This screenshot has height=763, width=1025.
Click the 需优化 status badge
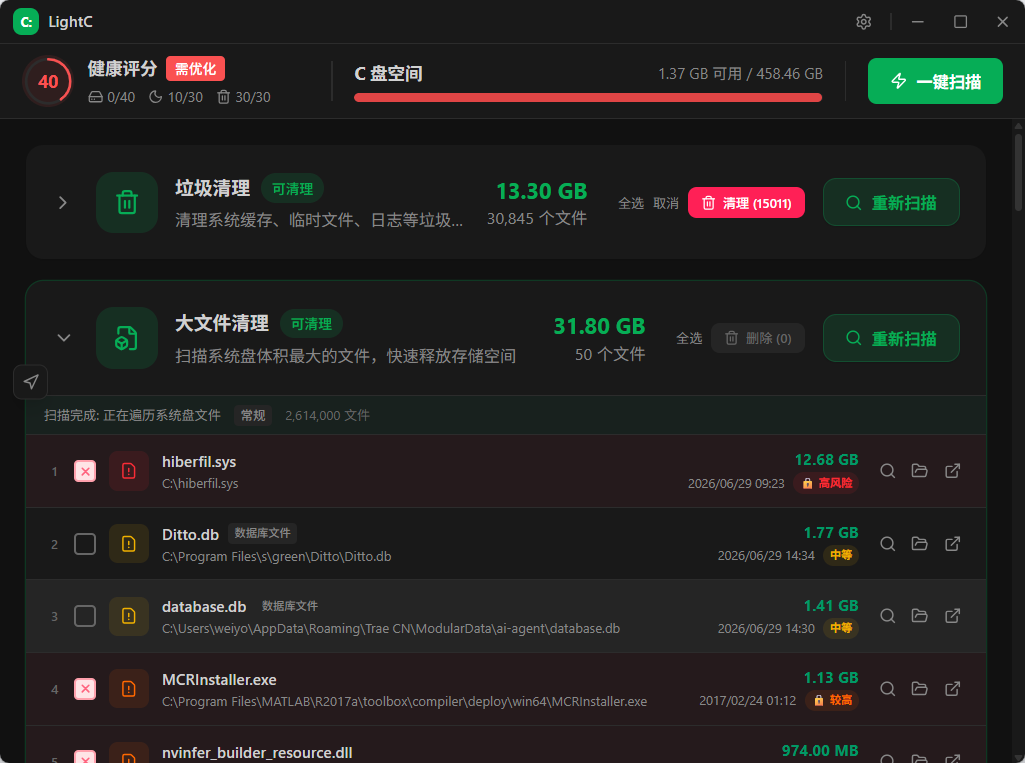point(195,69)
